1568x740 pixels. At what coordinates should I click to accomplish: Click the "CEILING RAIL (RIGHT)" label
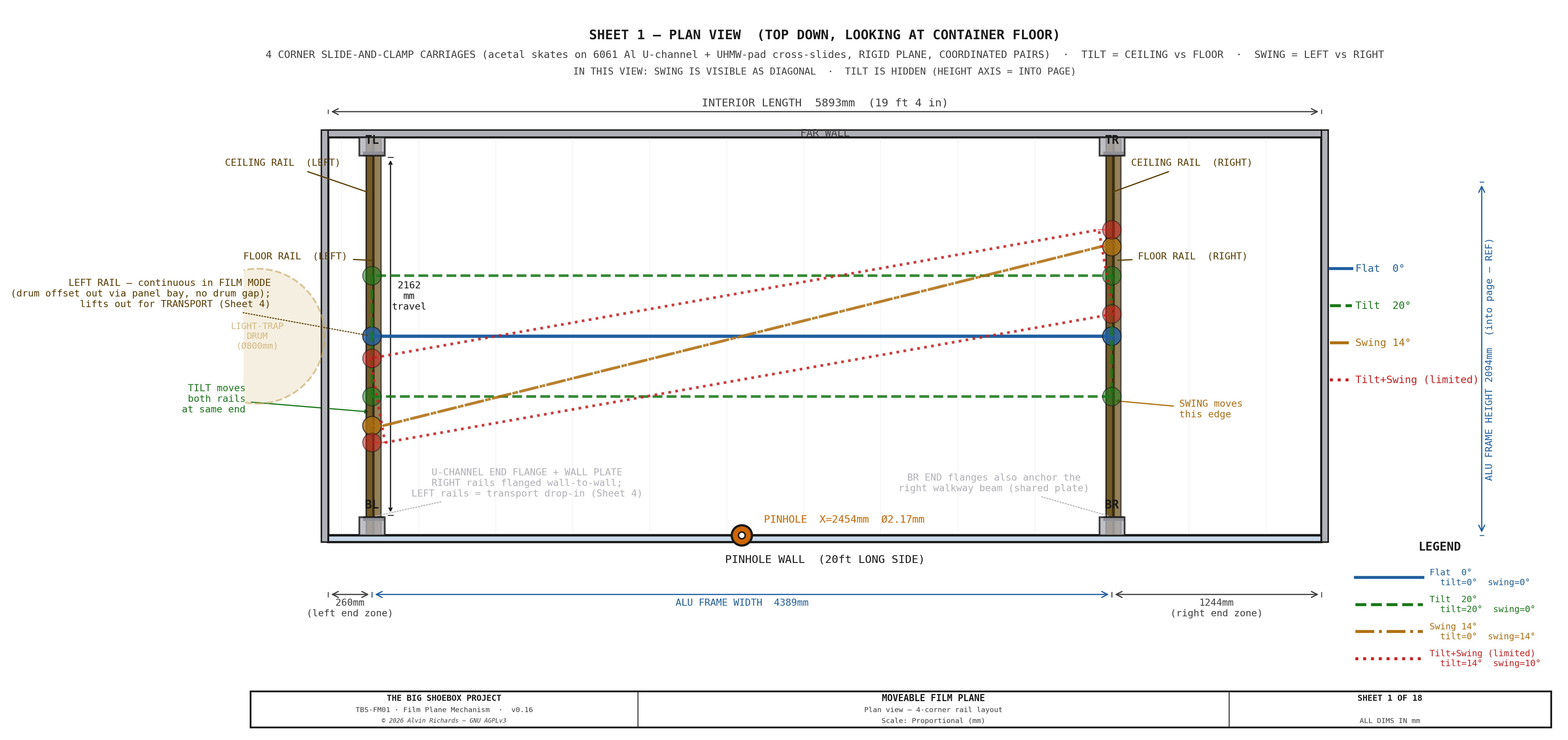pyautogui.click(x=1191, y=163)
